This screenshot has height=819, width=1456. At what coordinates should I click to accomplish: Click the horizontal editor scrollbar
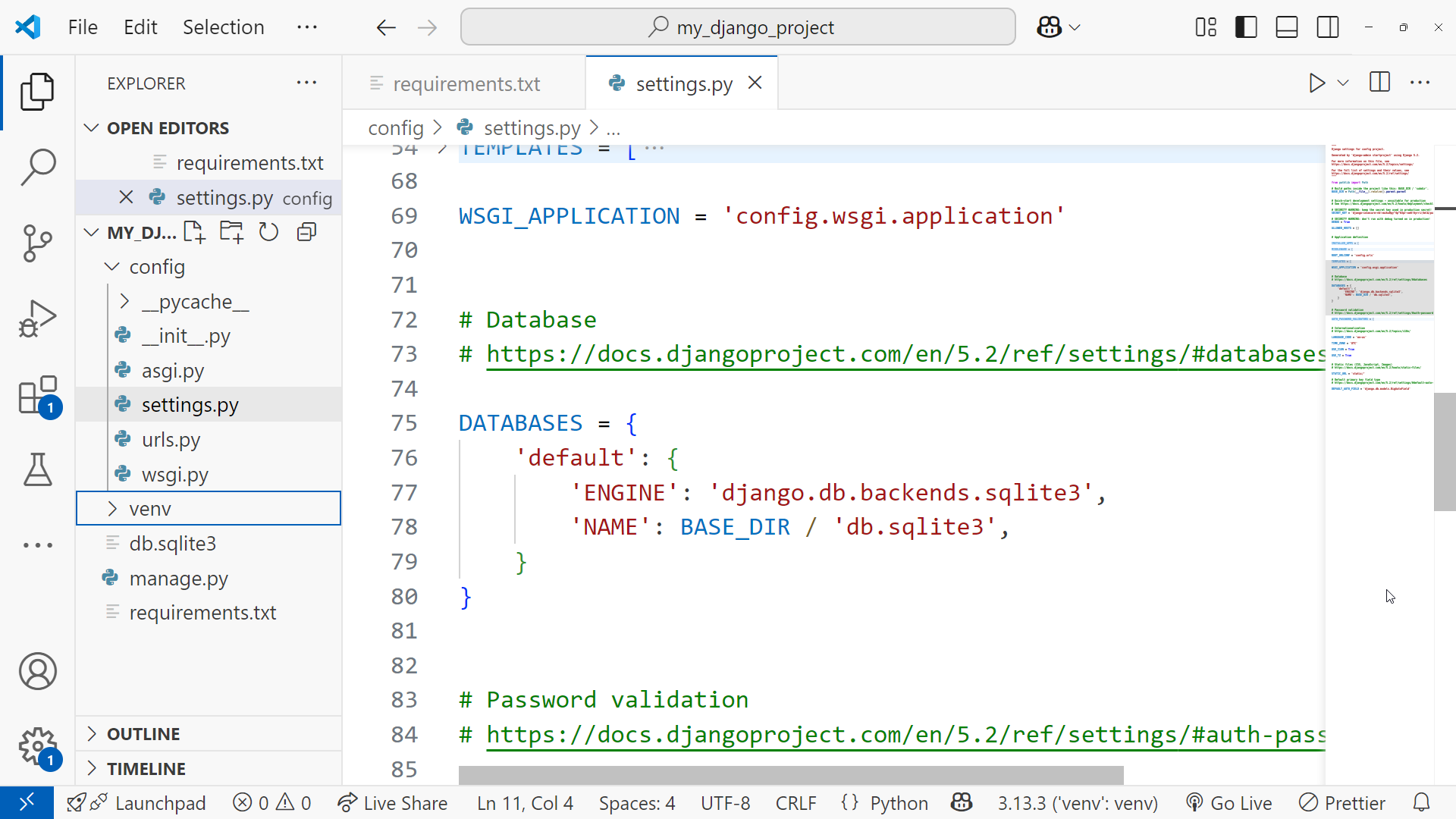(790, 775)
